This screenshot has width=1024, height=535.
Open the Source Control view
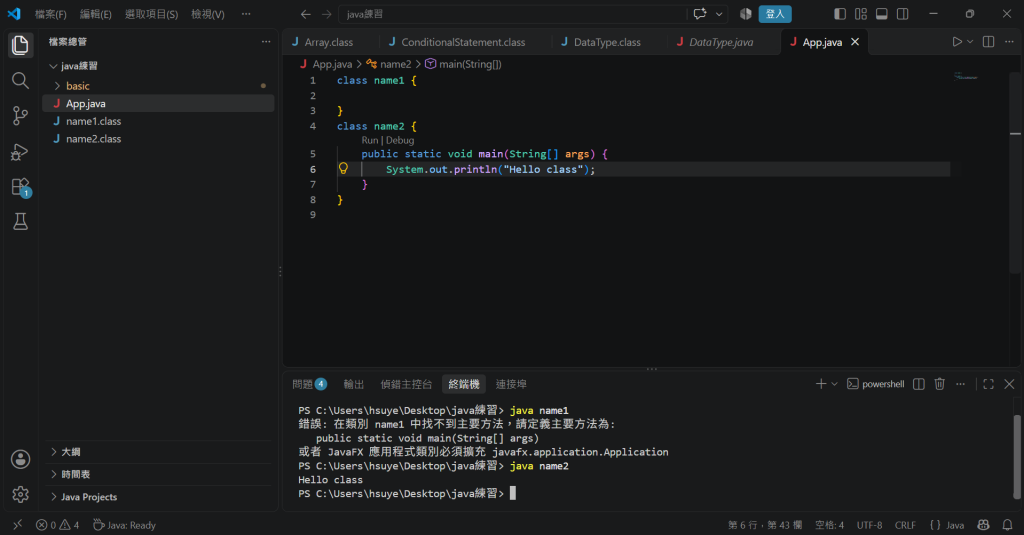point(20,116)
